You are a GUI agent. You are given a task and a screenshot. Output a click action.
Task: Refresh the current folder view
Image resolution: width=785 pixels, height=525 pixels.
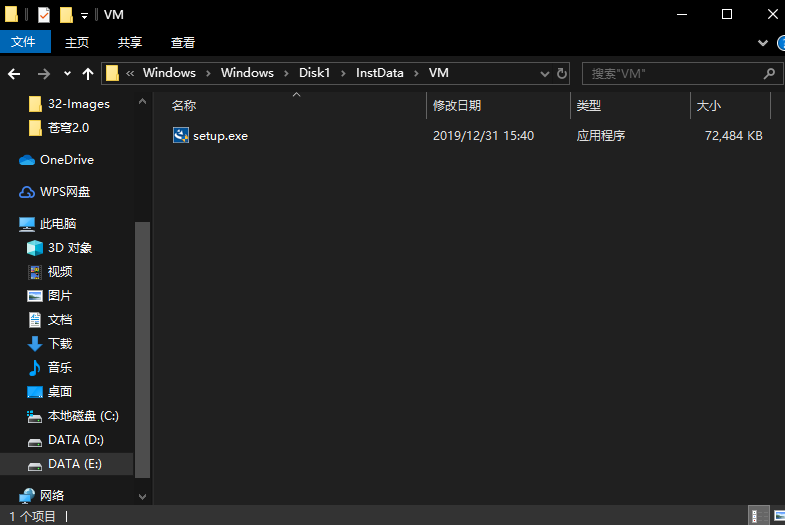[562, 74]
